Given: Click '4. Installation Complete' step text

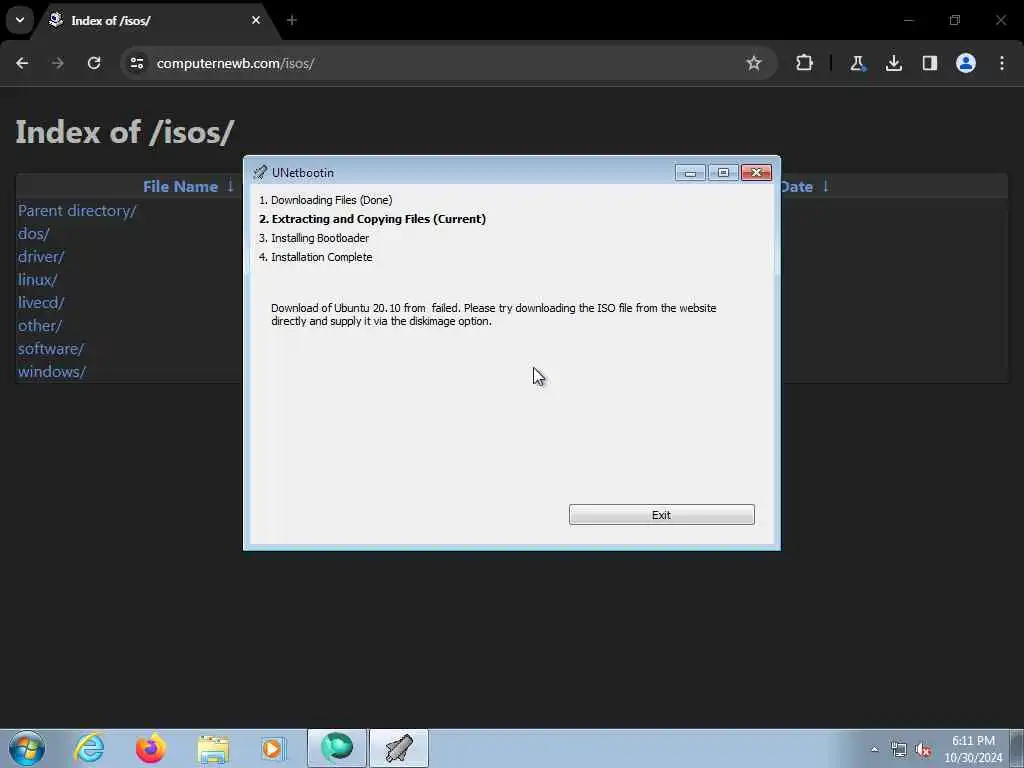Looking at the screenshot, I should point(315,257).
